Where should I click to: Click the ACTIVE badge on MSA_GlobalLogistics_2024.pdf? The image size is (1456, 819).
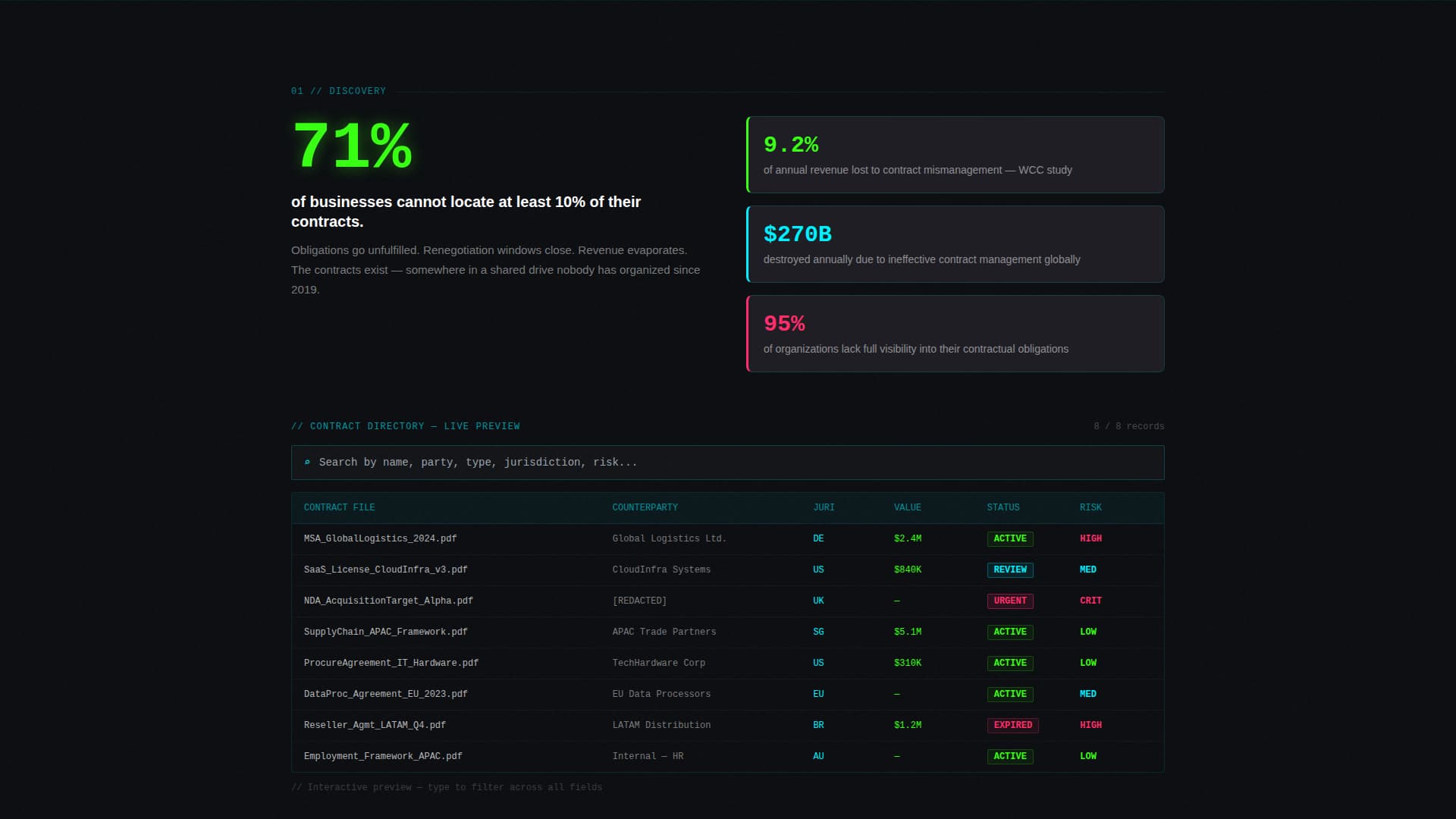click(1010, 538)
